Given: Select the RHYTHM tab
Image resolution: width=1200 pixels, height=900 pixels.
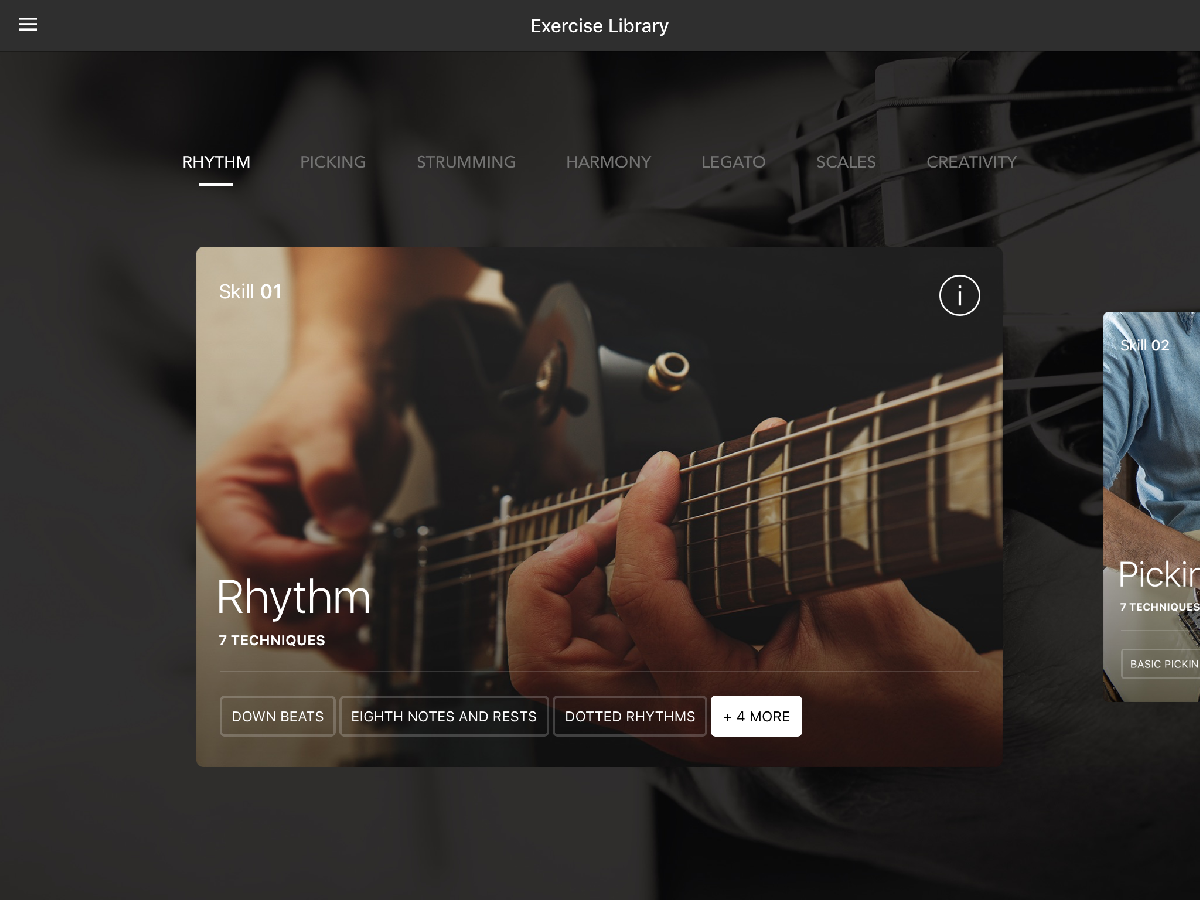Looking at the screenshot, I should (216, 162).
